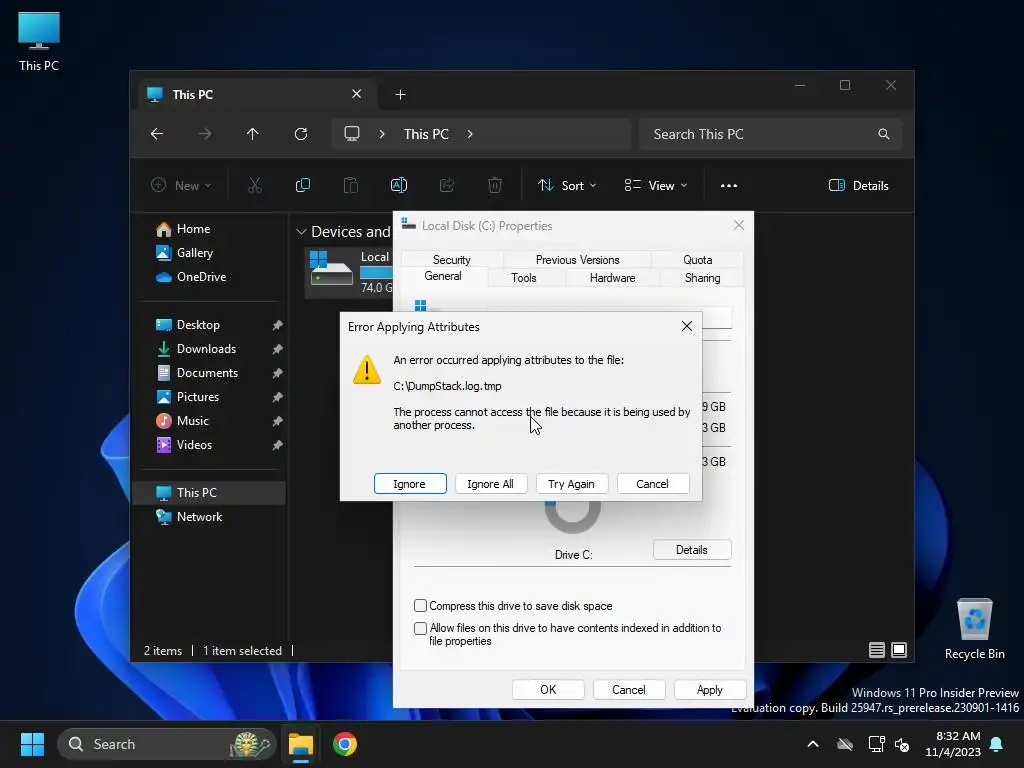Switch to the Previous Versions tab
The image size is (1024, 768).
pyautogui.click(x=577, y=260)
